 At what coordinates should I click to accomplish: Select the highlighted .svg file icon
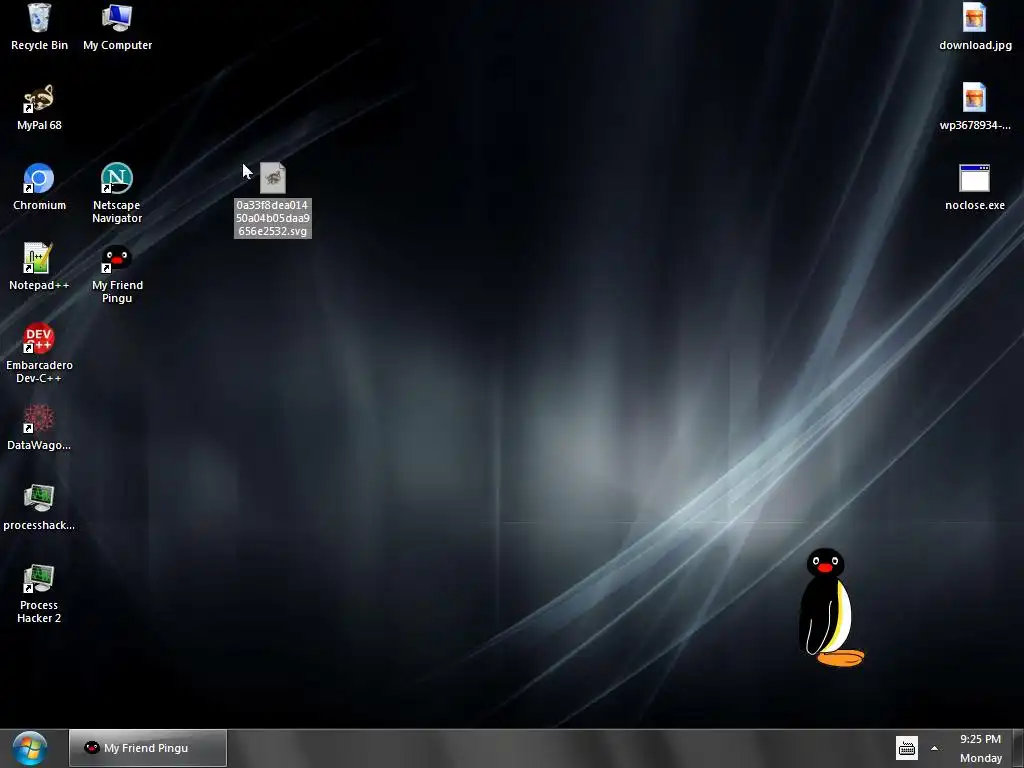[273, 178]
